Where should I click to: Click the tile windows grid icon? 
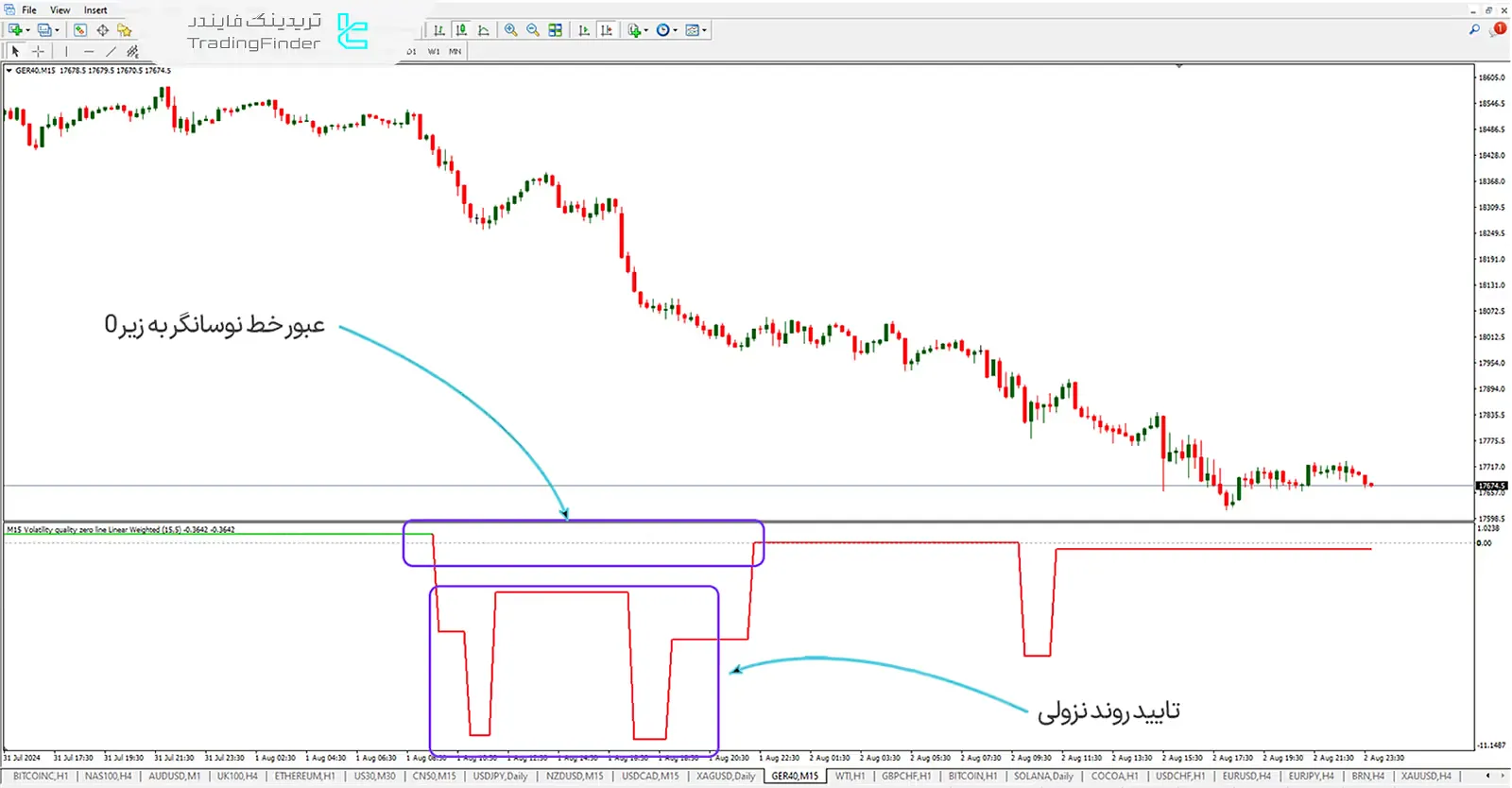556,30
